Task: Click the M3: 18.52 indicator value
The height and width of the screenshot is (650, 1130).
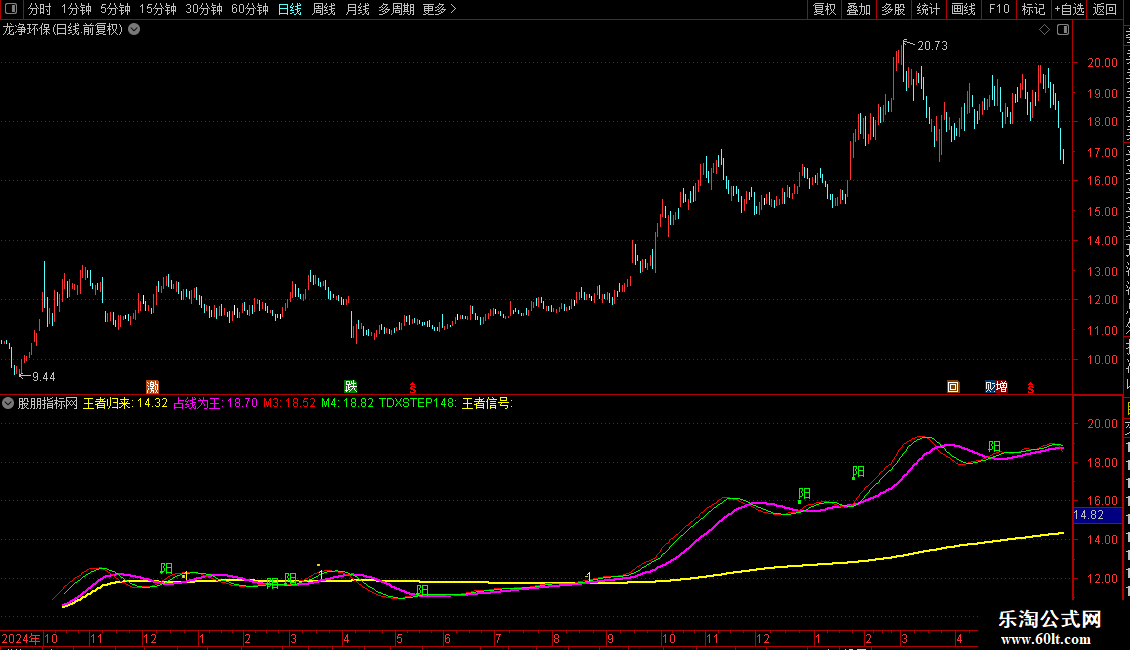Action: [x=289, y=403]
